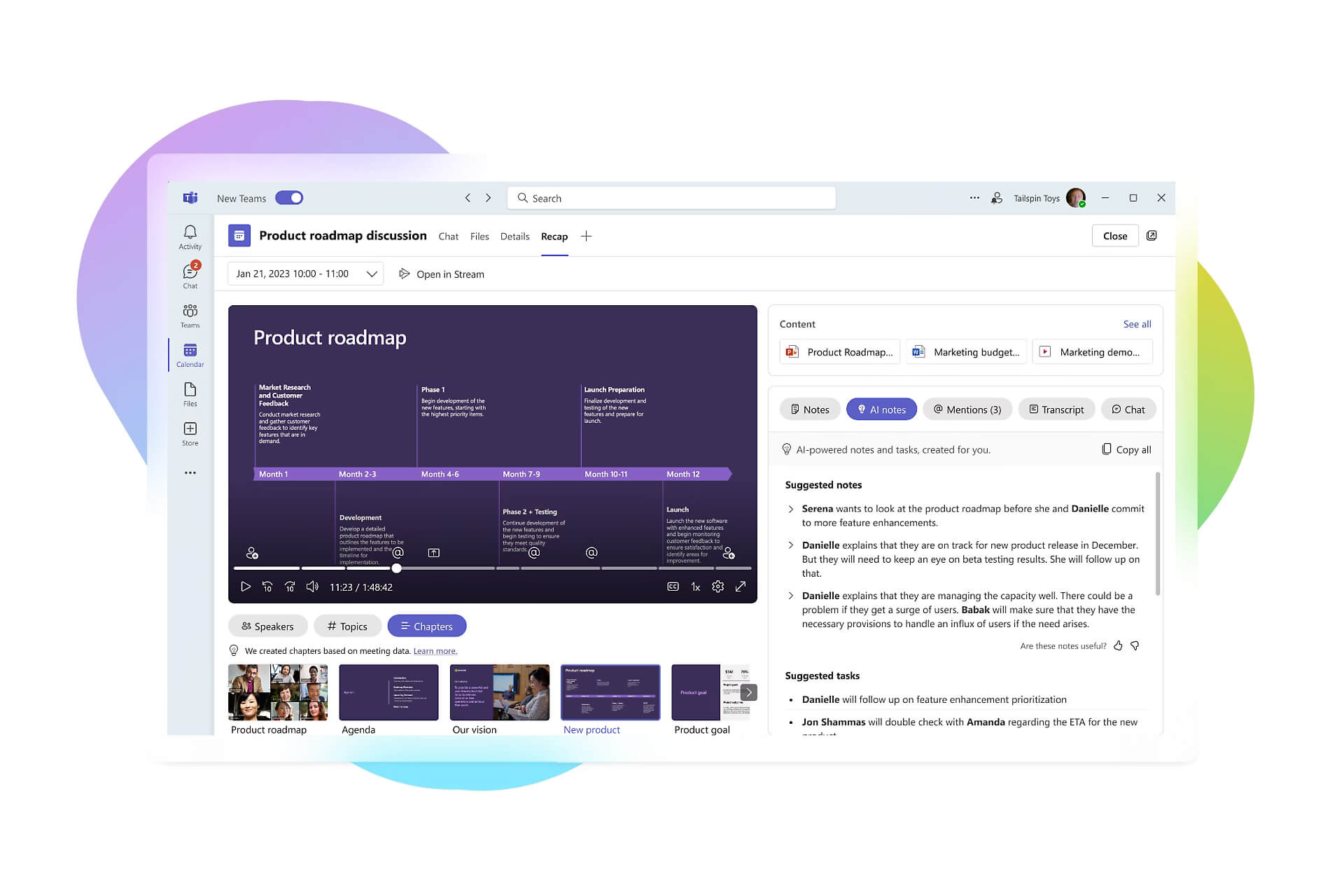Open video settings gear icon
The image size is (1344, 896).
(x=717, y=587)
